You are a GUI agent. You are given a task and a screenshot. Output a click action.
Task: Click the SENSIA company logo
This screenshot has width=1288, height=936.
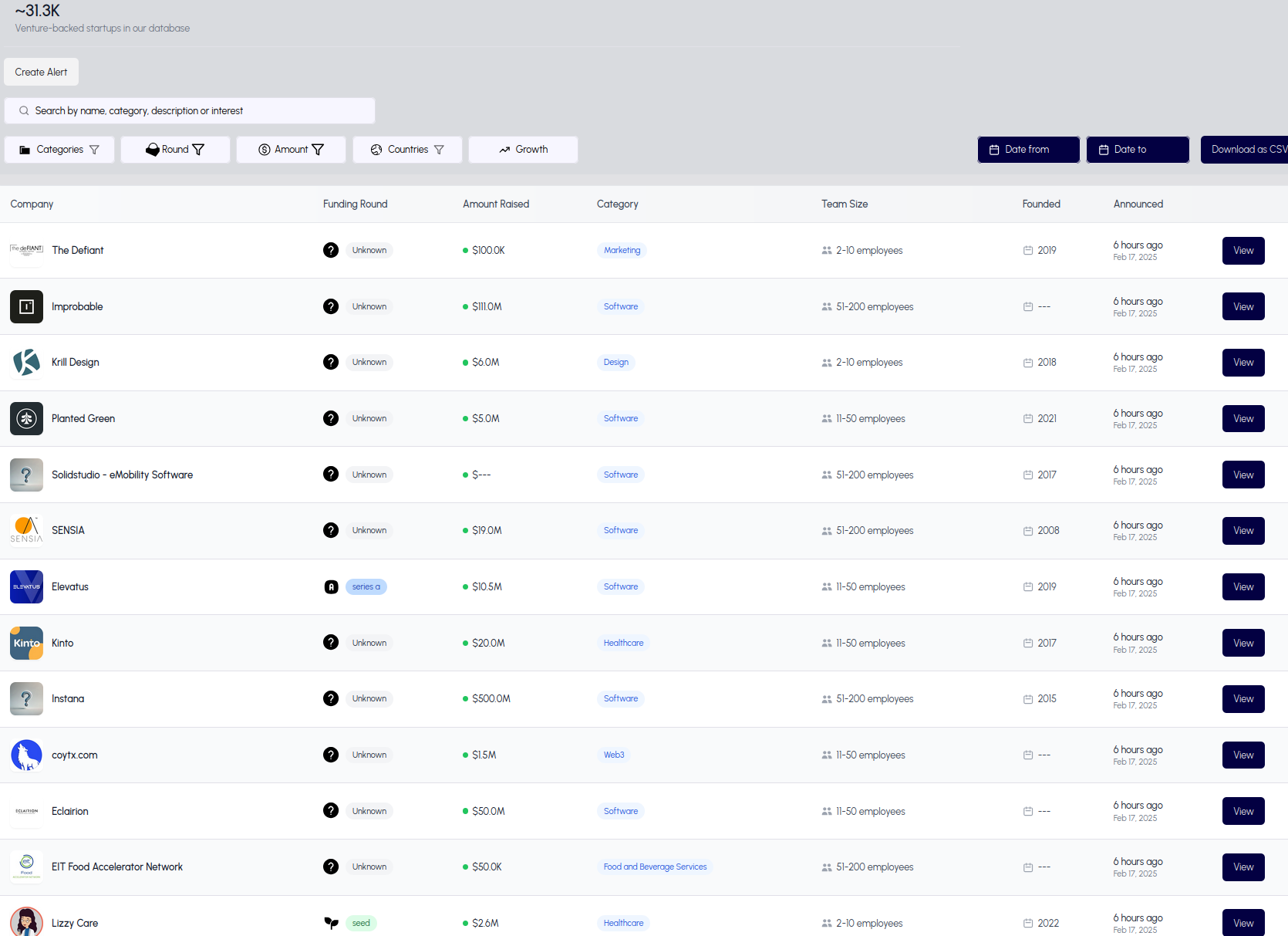(26, 530)
